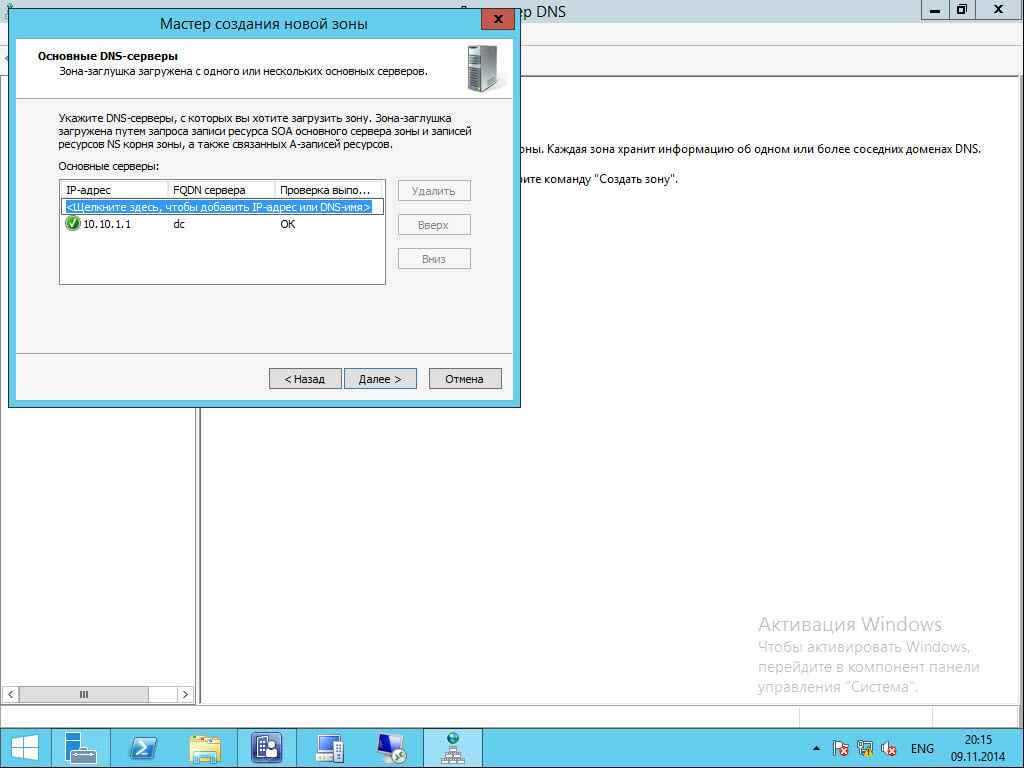Click the Windows Start button
The height and width of the screenshot is (768, 1024).
point(24,748)
